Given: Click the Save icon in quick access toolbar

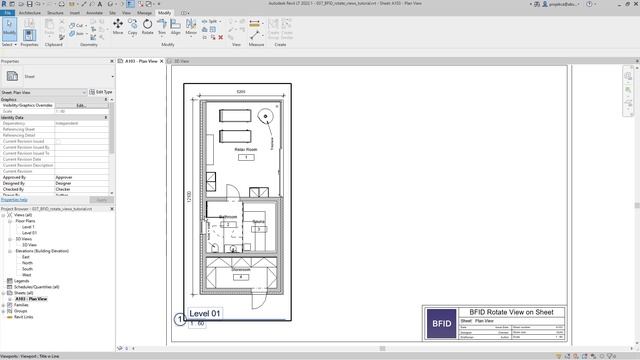Looking at the screenshot, I should (x=29, y=4).
